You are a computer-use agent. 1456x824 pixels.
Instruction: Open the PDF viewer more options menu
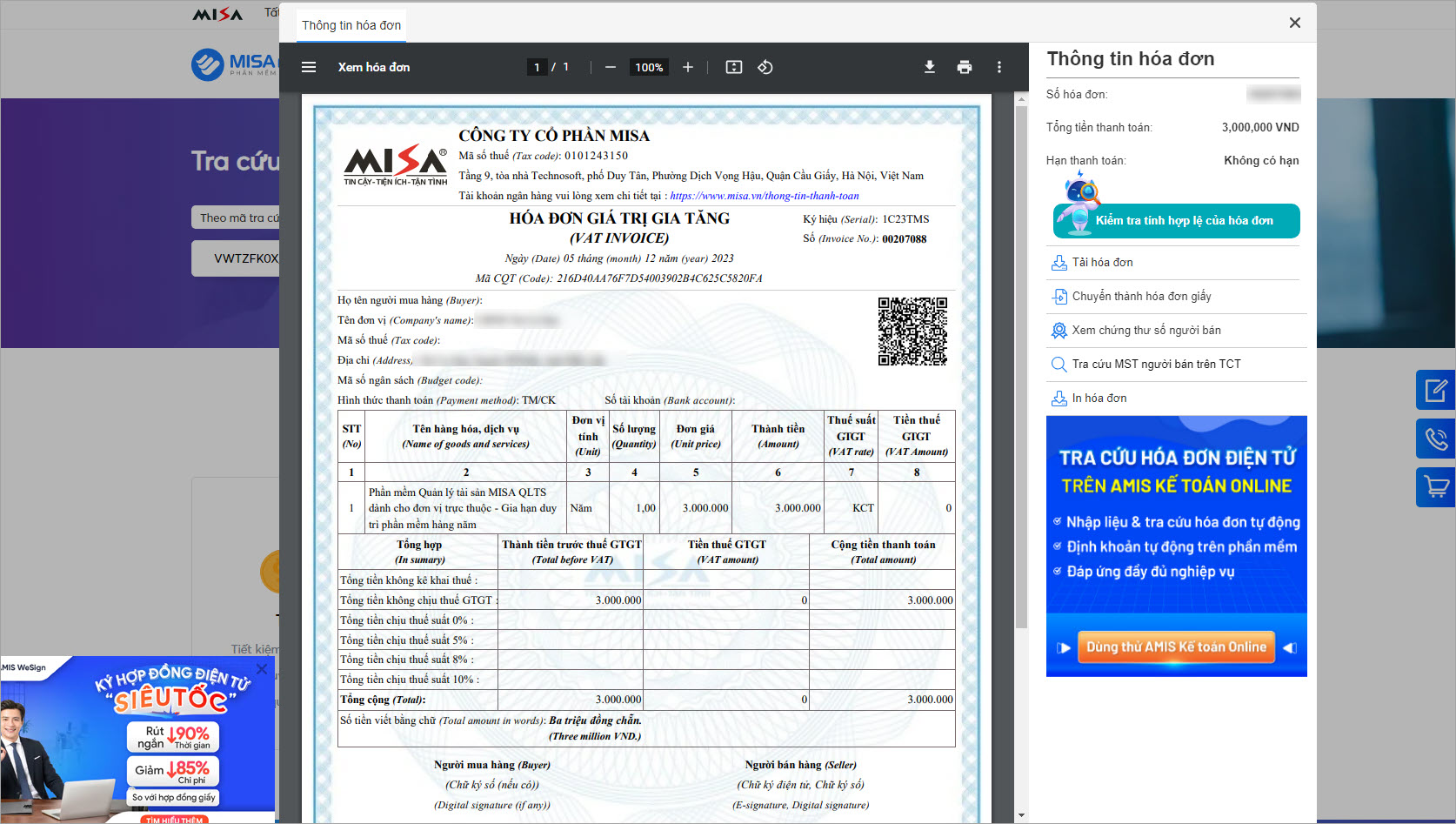coord(999,67)
